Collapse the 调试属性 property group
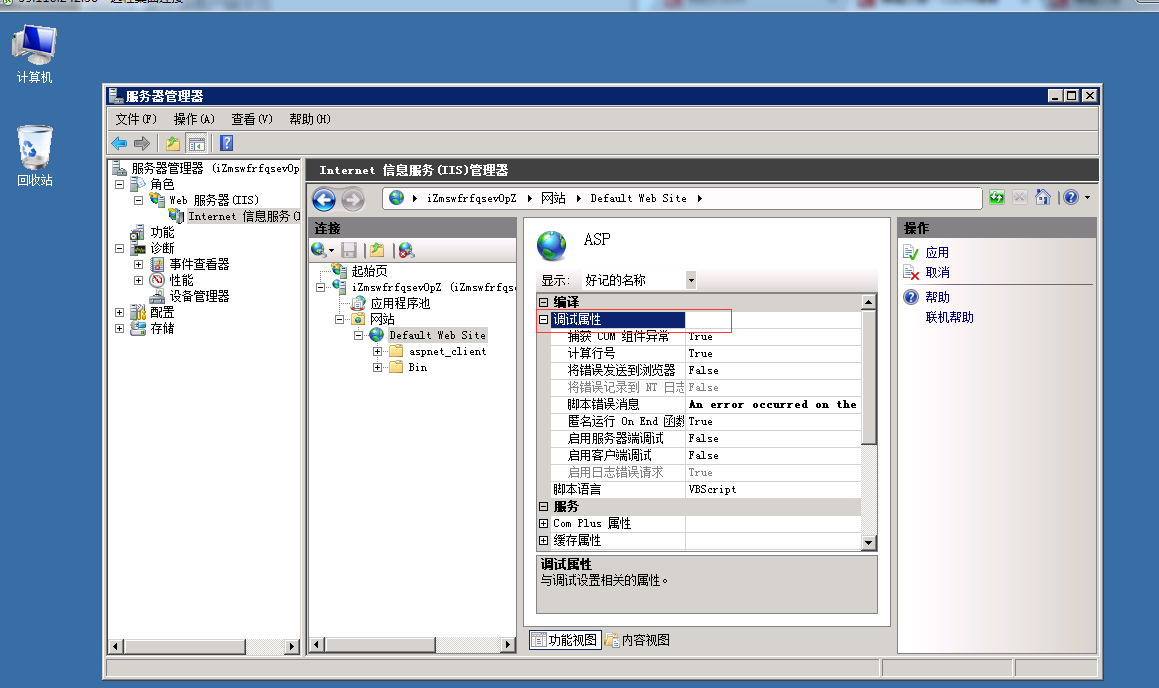1159x688 pixels. (543, 319)
